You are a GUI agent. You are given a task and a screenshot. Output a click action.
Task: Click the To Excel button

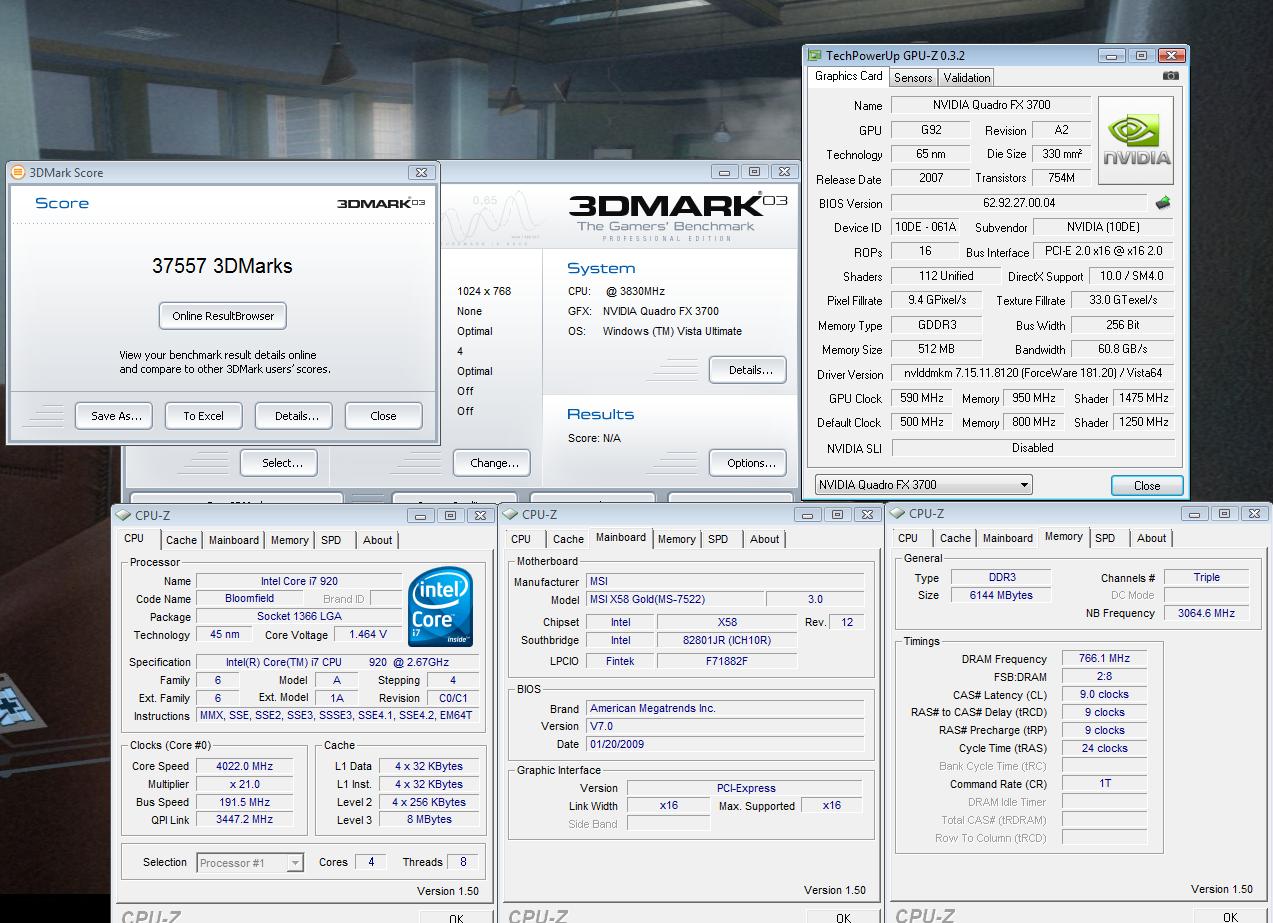(x=203, y=416)
